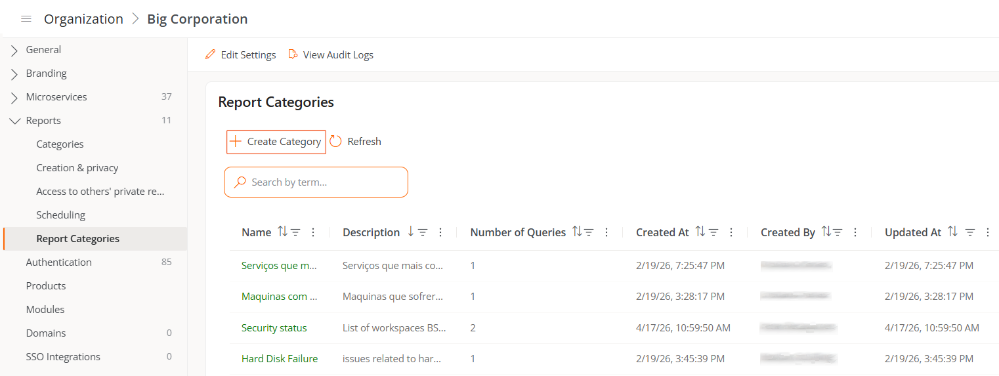
Task: Open the Security status category link
Action: click(274, 328)
